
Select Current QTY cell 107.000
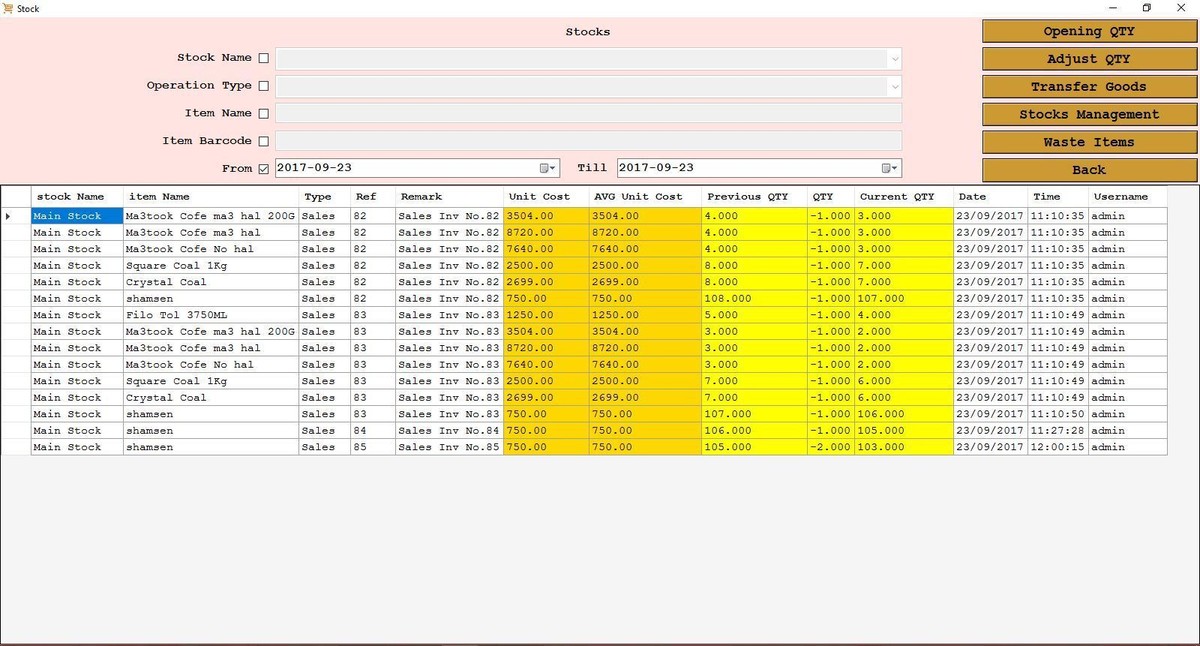click(904, 299)
